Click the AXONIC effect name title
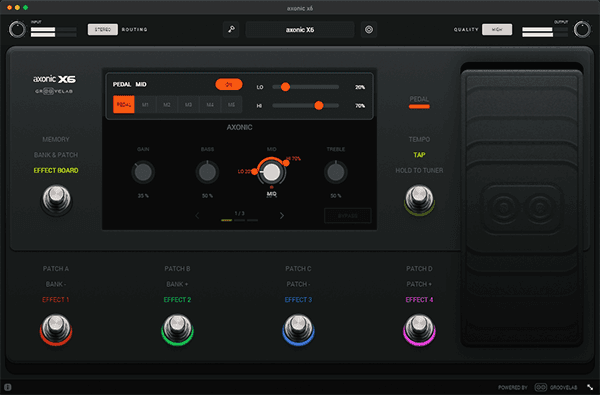This screenshot has height=395, width=600. point(239,127)
